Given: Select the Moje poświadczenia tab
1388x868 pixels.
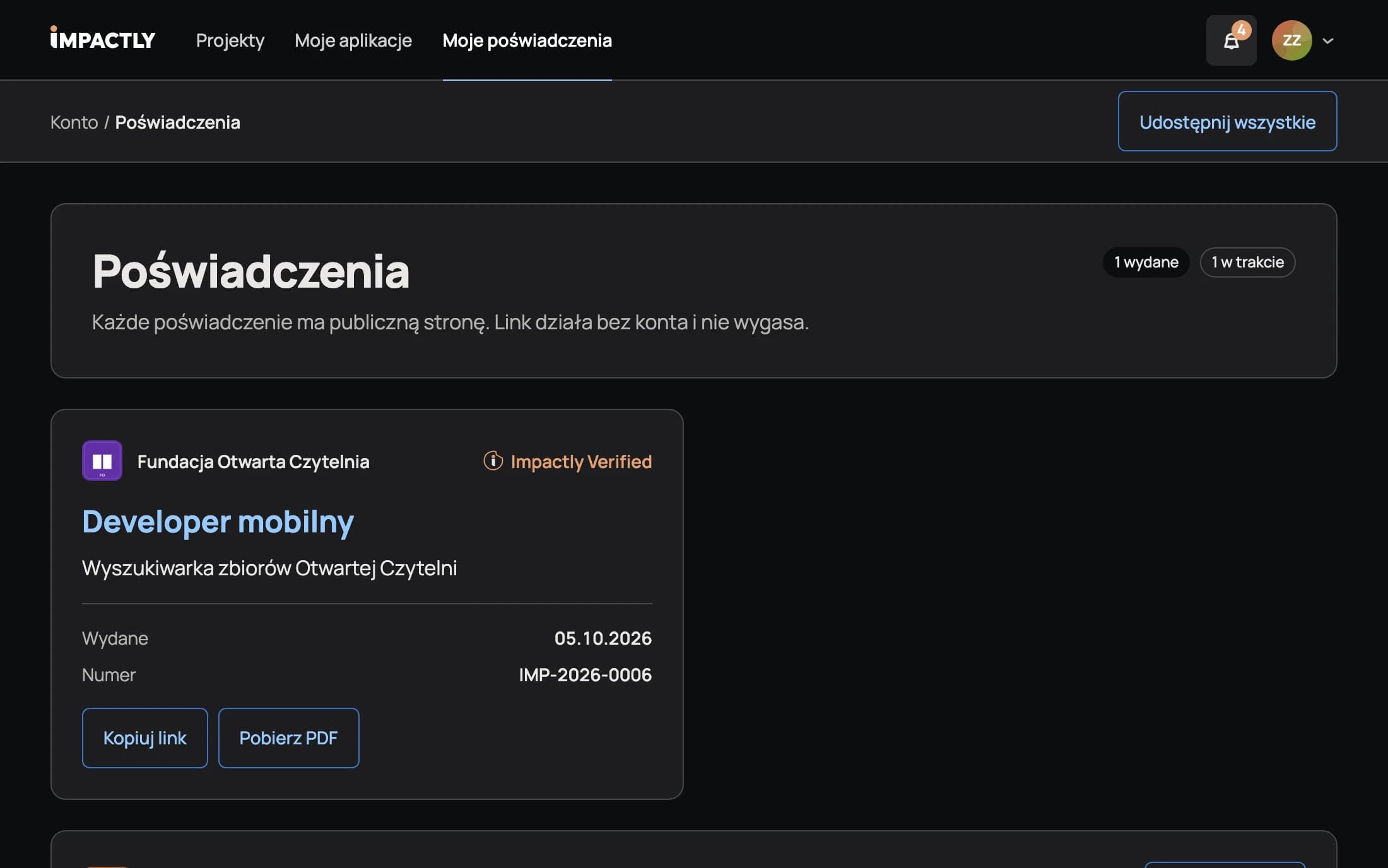Looking at the screenshot, I should (527, 40).
